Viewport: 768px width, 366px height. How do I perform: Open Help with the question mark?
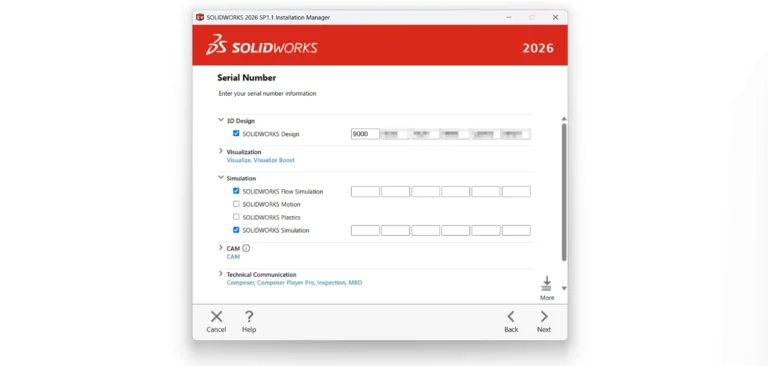(249, 317)
